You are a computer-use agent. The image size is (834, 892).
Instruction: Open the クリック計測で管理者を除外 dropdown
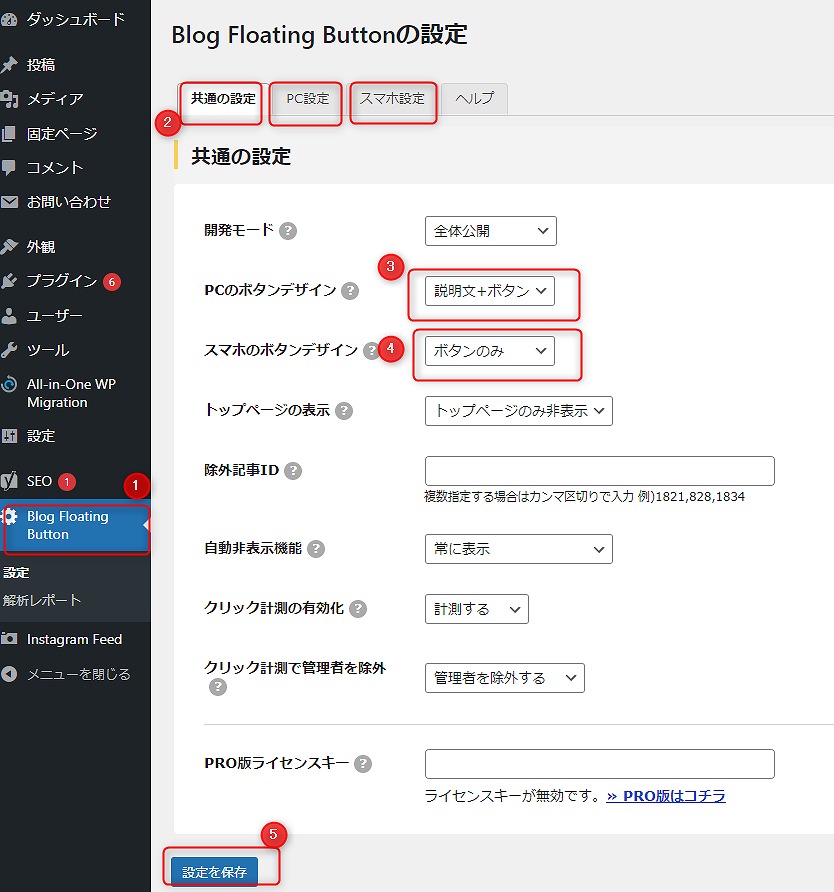click(x=504, y=678)
